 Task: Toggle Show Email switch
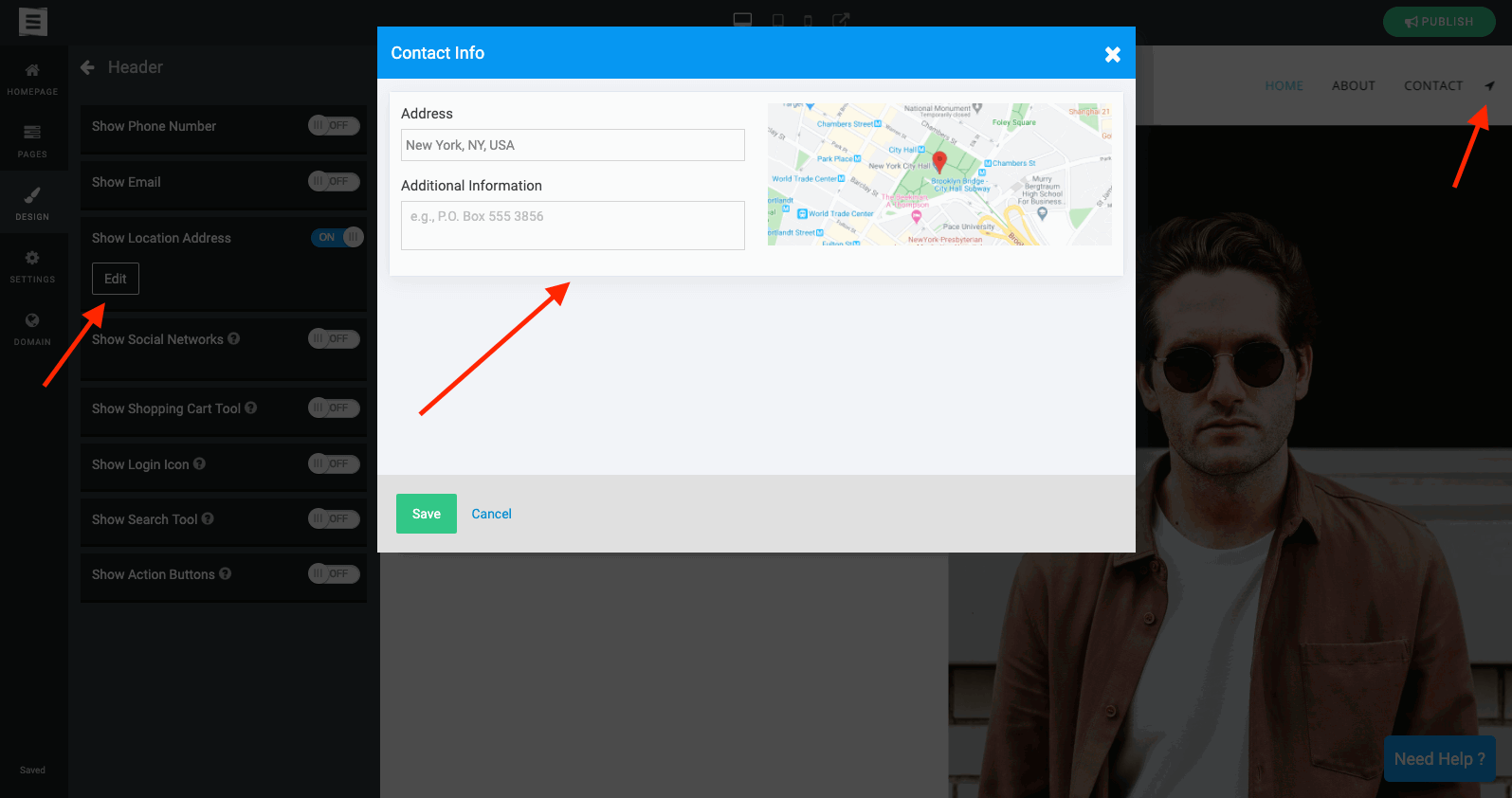click(x=335, y=181)
